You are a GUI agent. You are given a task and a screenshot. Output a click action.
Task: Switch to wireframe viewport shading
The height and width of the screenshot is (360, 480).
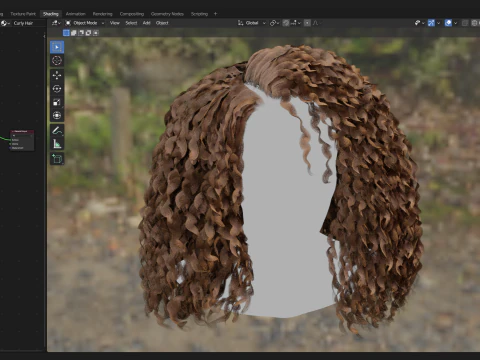click(x=475, y=23)
